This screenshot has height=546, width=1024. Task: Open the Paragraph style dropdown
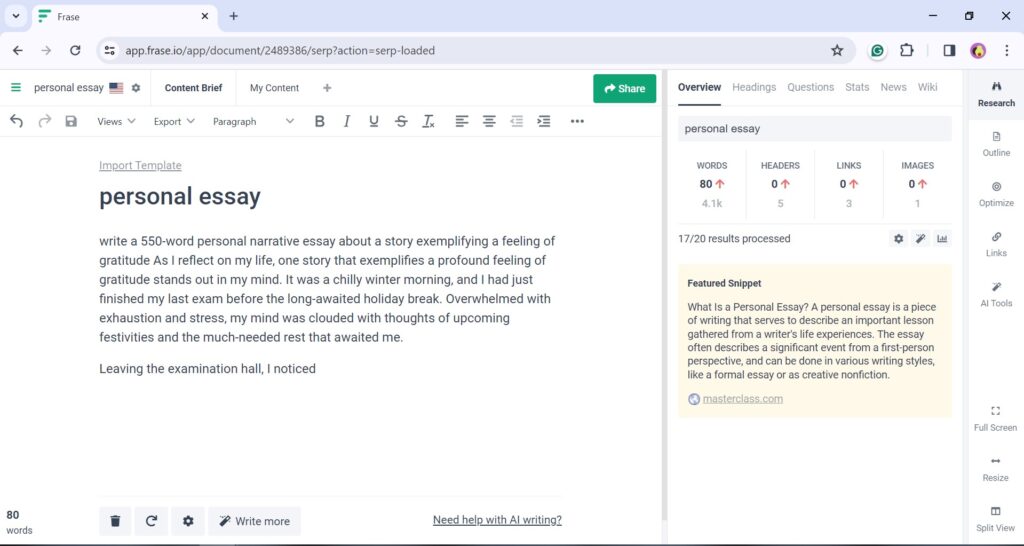(x=253, y=121)
